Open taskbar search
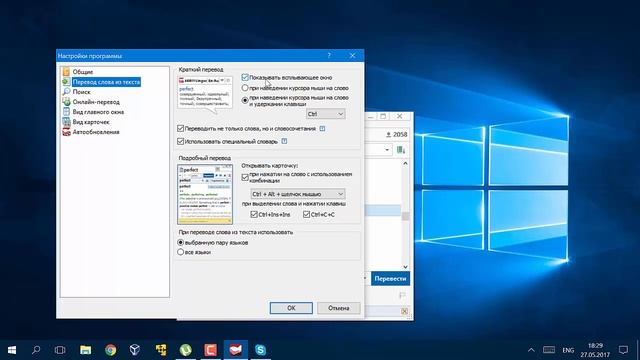 click(x=36, y=350)
